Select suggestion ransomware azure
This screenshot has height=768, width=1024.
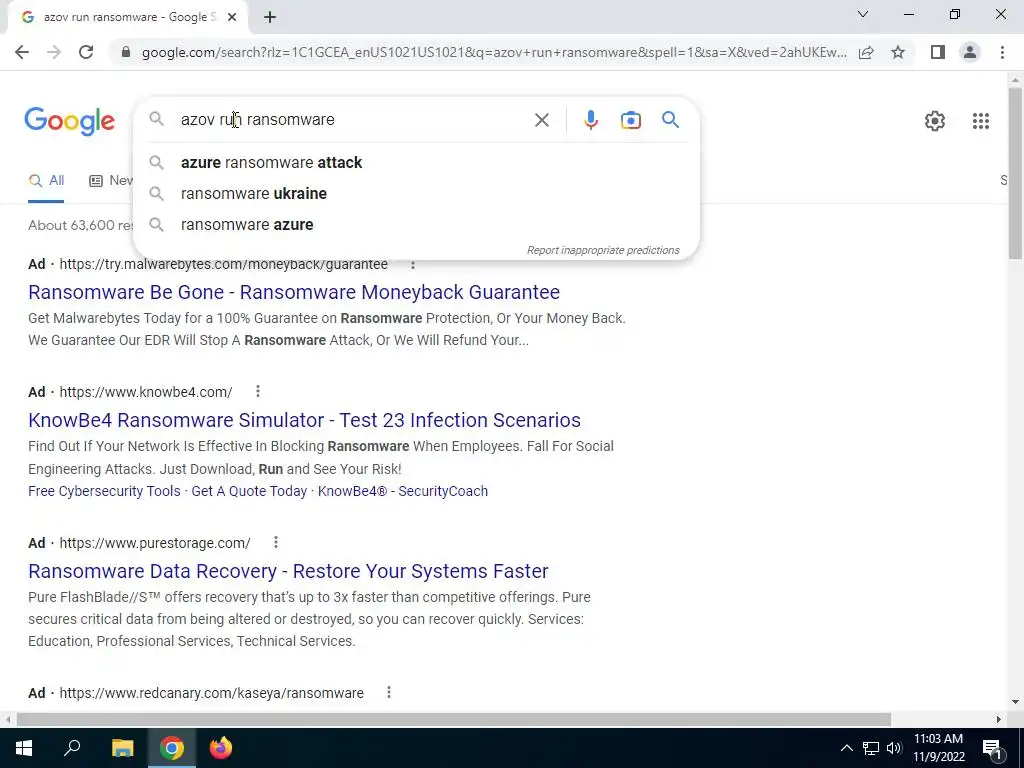[416, 225]
